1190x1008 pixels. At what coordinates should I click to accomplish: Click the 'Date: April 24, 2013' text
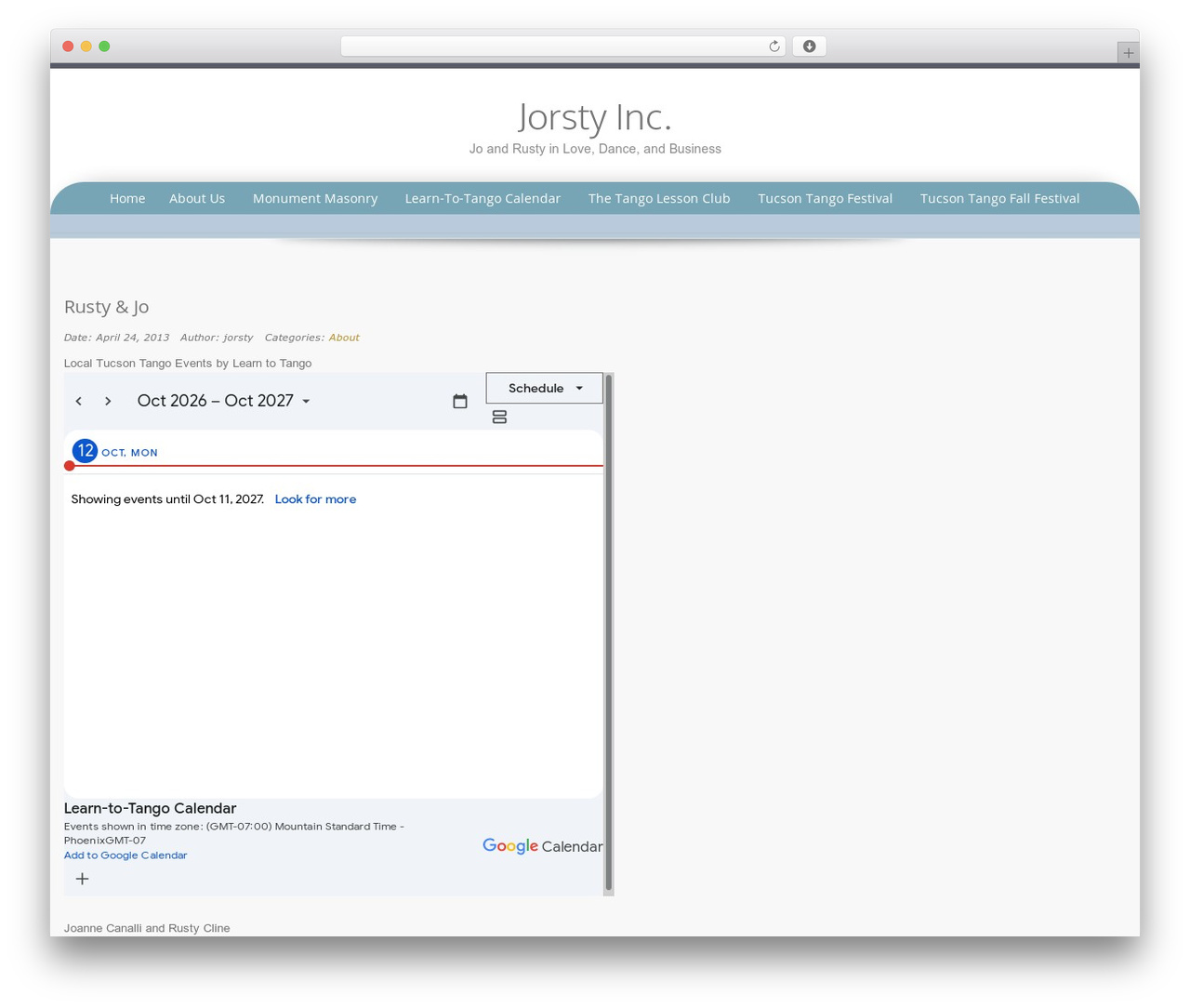pos(116,338)
